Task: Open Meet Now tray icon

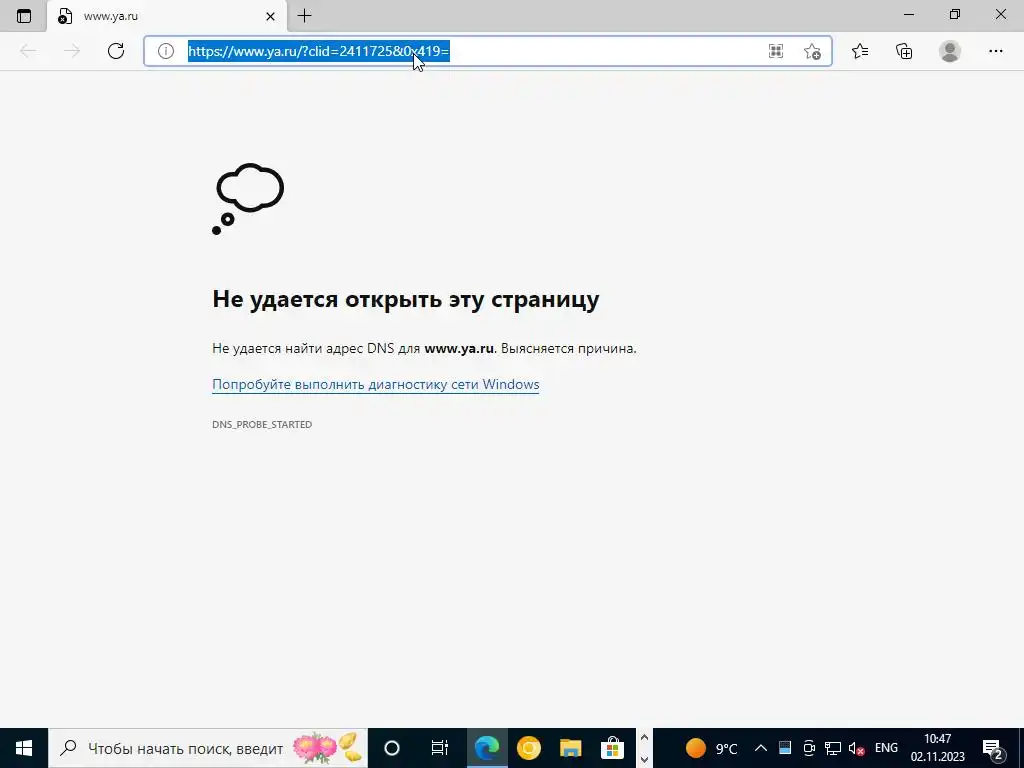Action: [x=809, y=748]
